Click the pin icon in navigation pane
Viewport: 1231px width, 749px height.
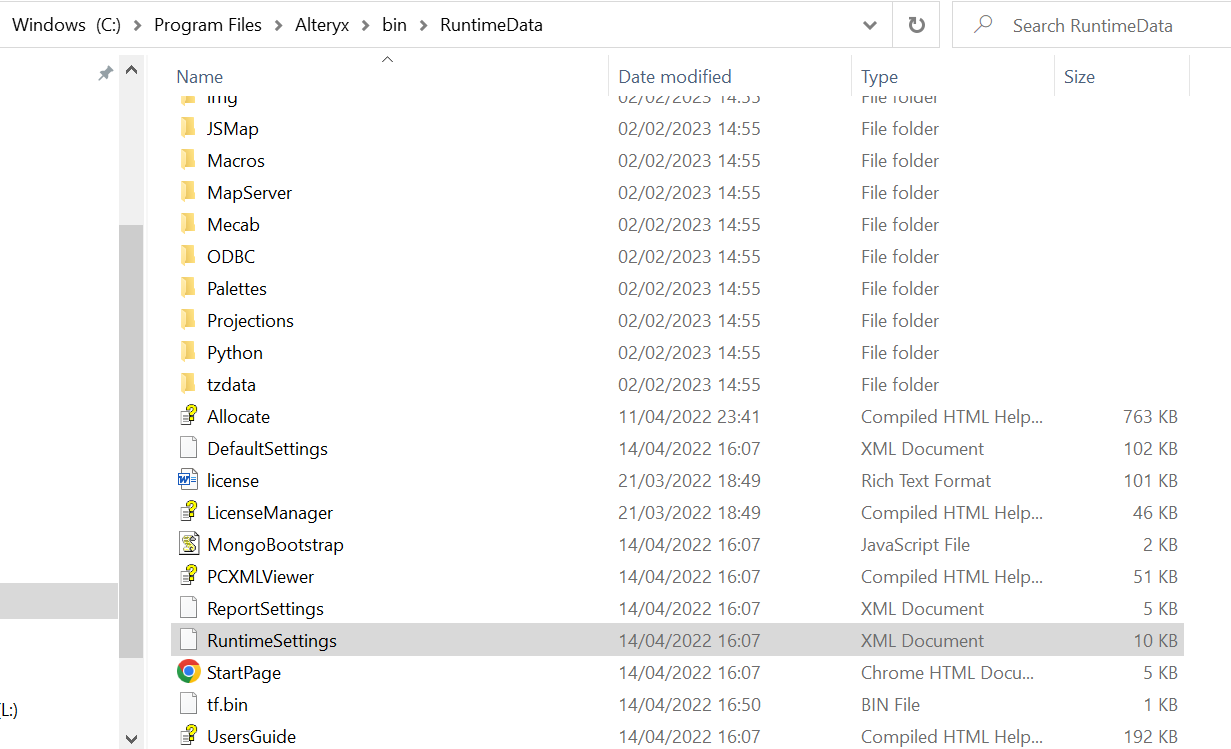pyautogui.click(x=105, y=73)
